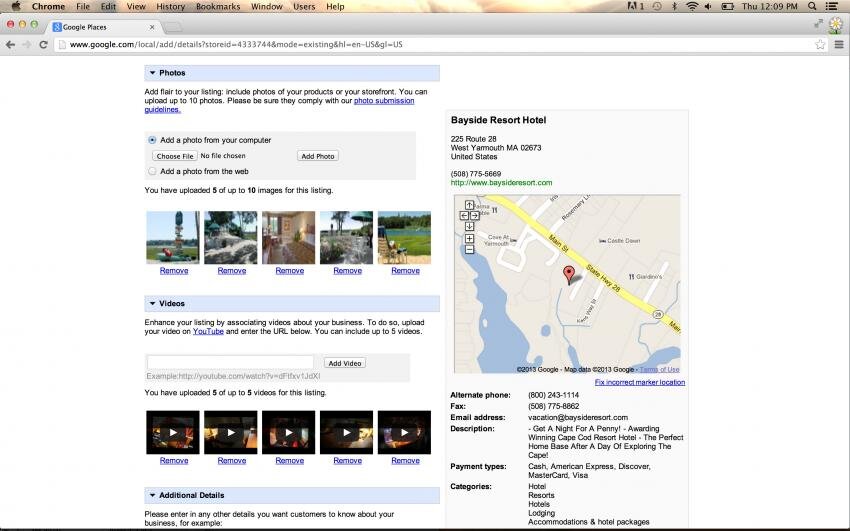The image size is (850, 531).
Task: Open the View menu
Action: (x=136, y=7)
